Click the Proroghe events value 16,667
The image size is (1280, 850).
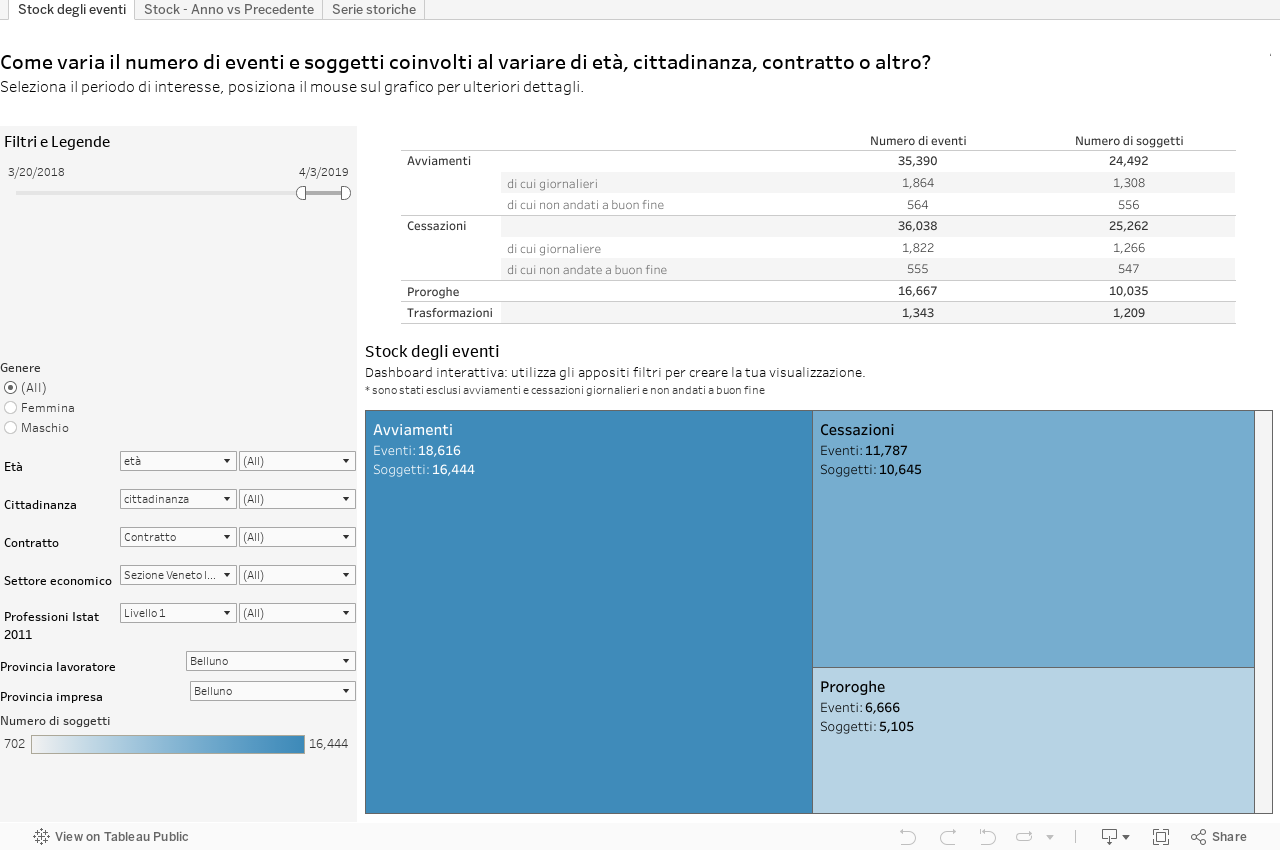tap(918, 291)
